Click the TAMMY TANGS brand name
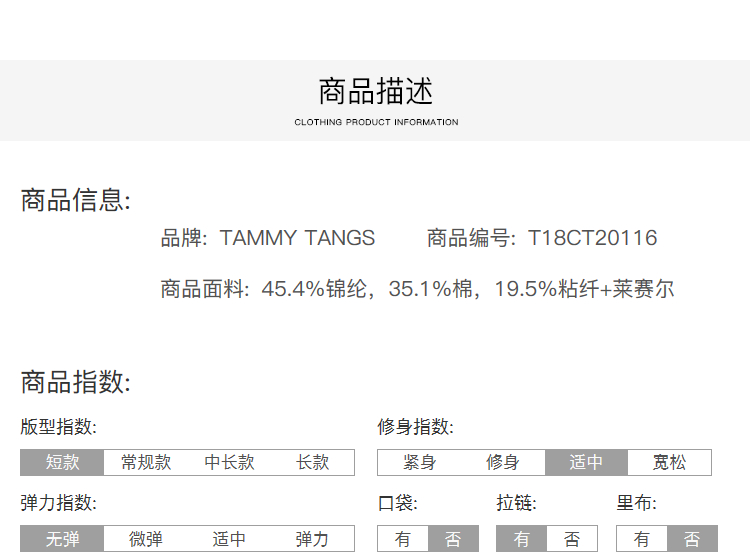The width and height of the screenshot is (750, 552). tap(297, 238)
